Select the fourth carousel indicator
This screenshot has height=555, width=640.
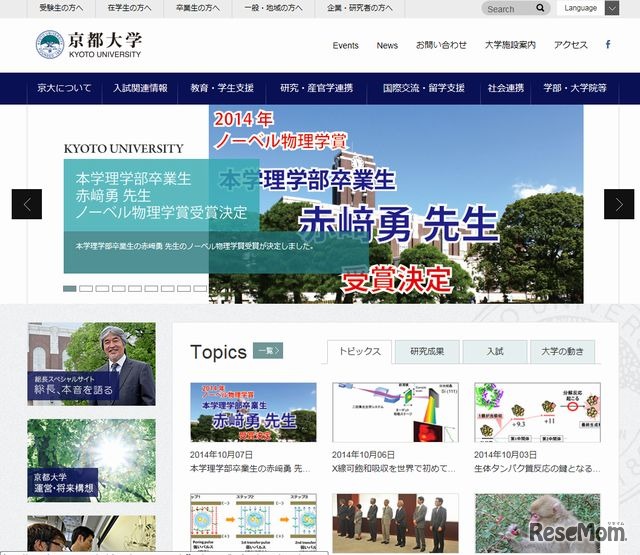tap(118, 289)
